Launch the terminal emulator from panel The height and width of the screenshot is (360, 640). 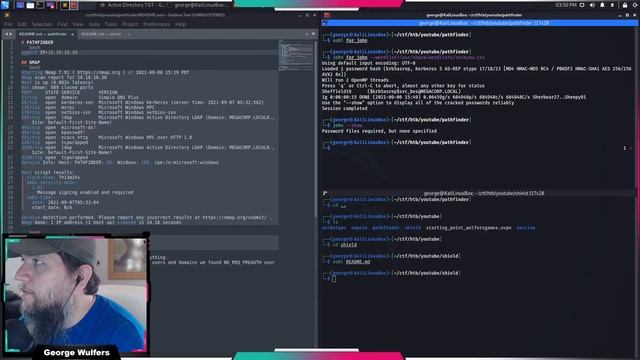[40, 5]
